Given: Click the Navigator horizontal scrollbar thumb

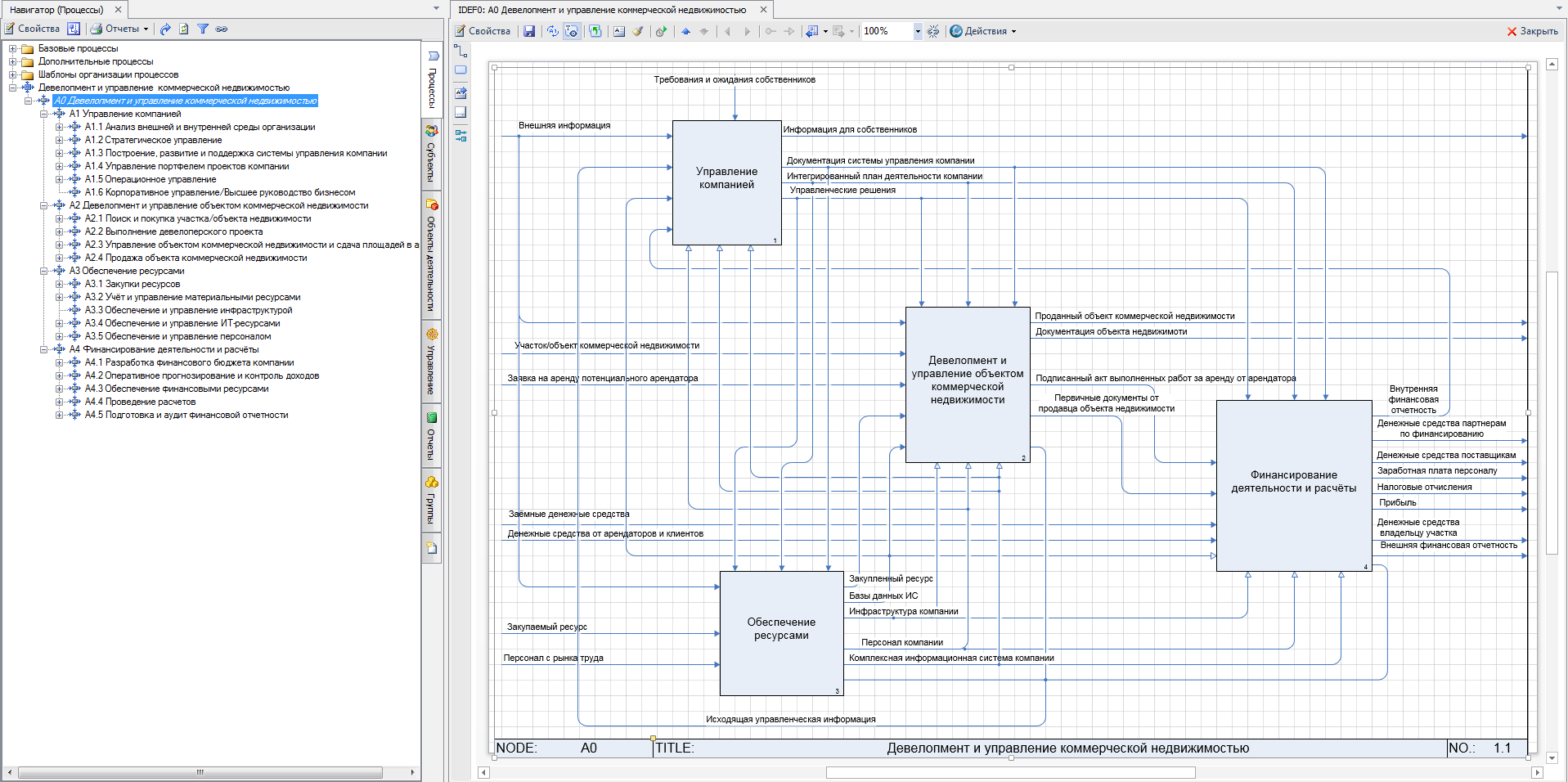Looking at the screenshot, I should (x=200, y=772).
